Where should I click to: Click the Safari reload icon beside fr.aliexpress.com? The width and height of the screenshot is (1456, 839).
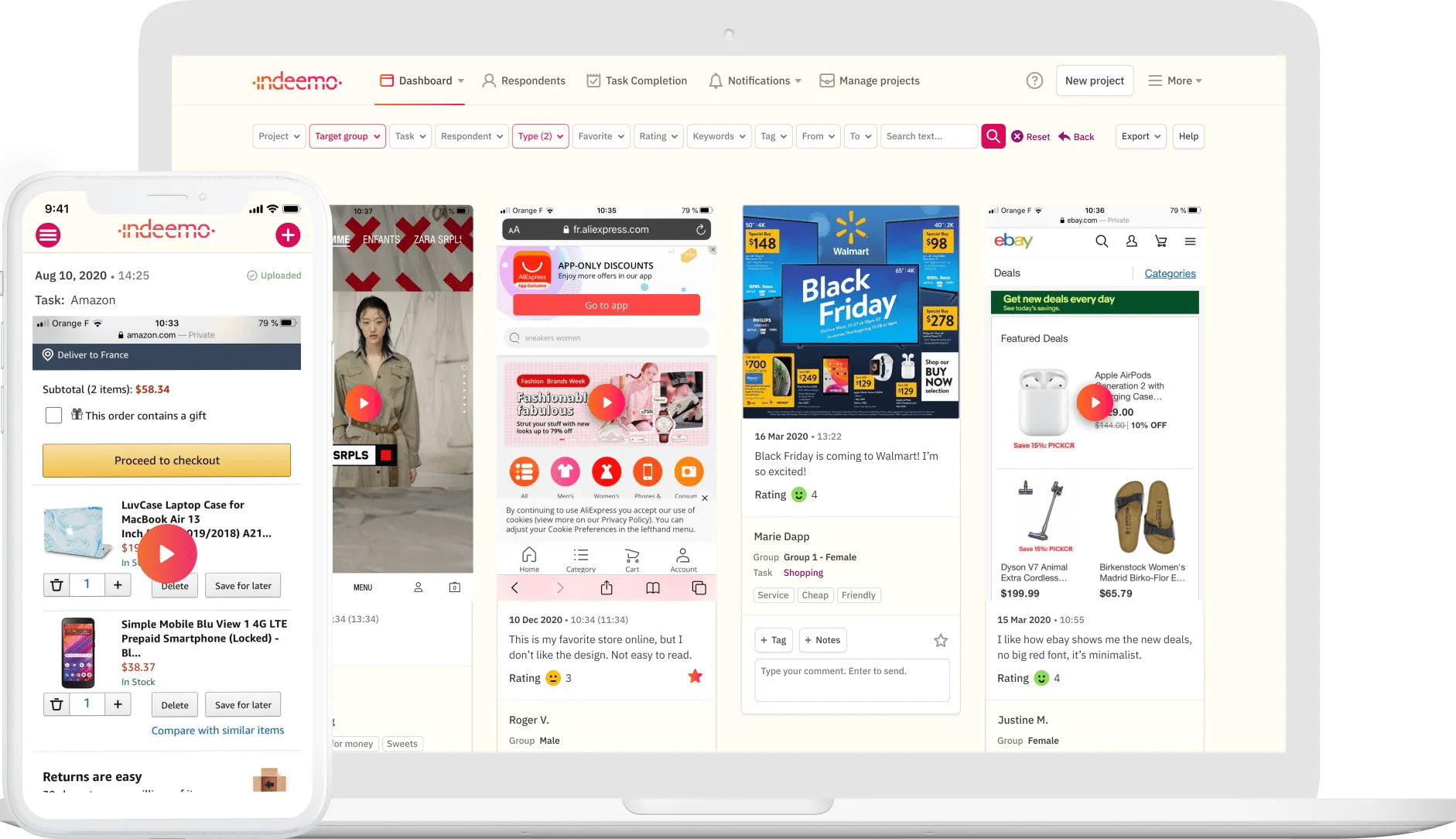coord(700,230)
